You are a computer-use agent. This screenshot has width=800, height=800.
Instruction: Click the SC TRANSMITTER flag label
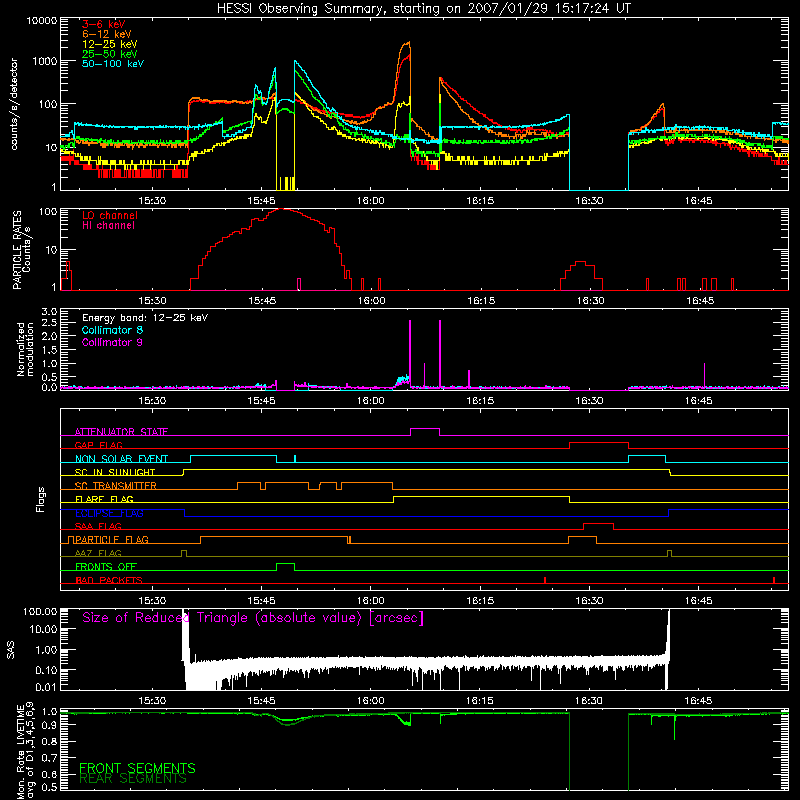(116, 486)
